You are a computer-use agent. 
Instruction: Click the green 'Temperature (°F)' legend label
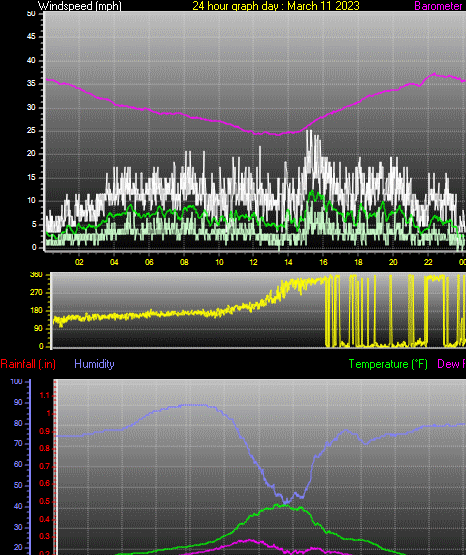coord(388,364)
